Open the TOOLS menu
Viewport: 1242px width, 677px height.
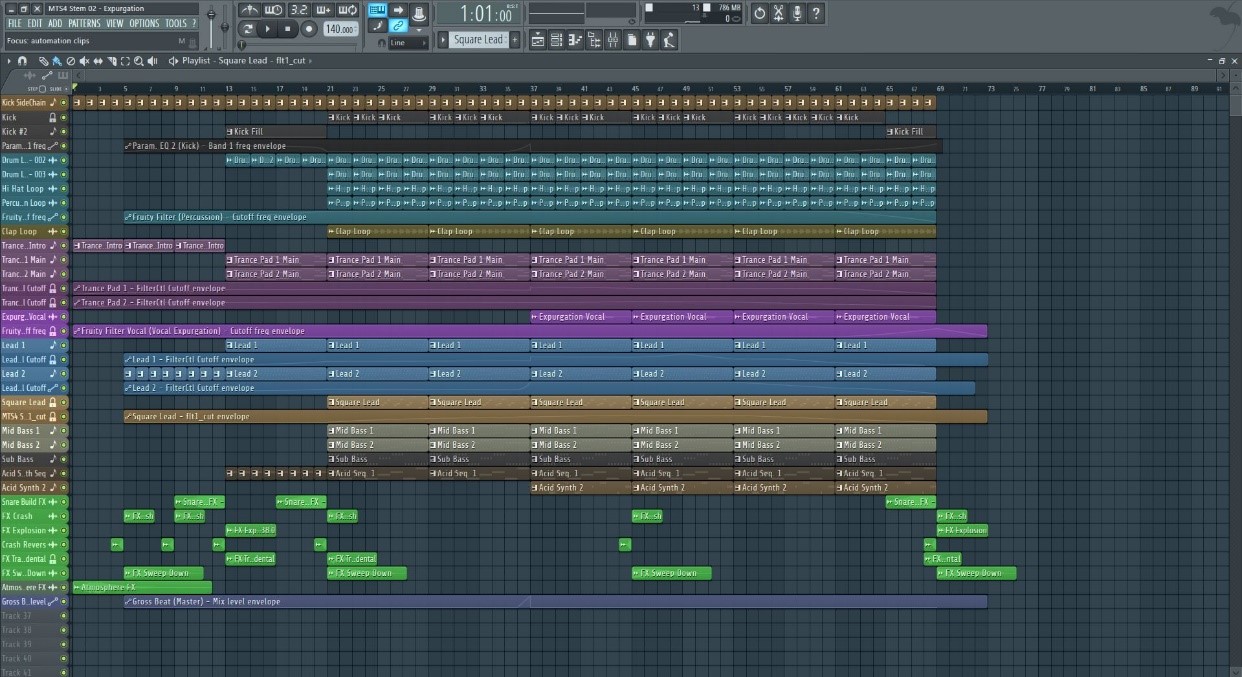175,23
